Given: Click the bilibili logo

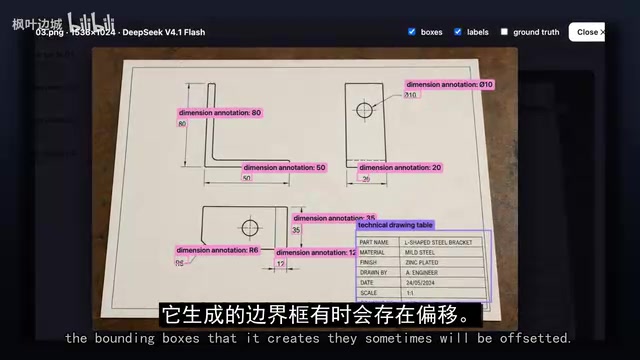Looking at the screenshot, I should coord(91,22).
